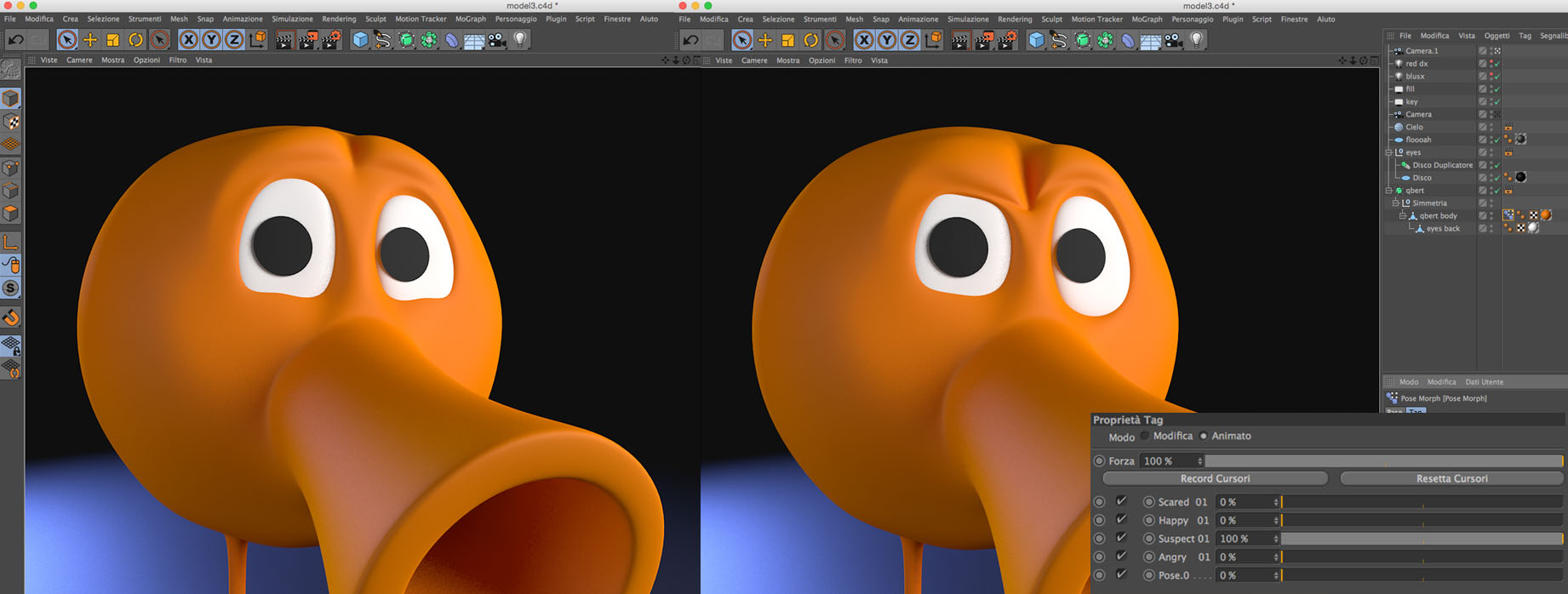
Task: Activate the Rotate tool in left window
Action: (x=135, y=39)
